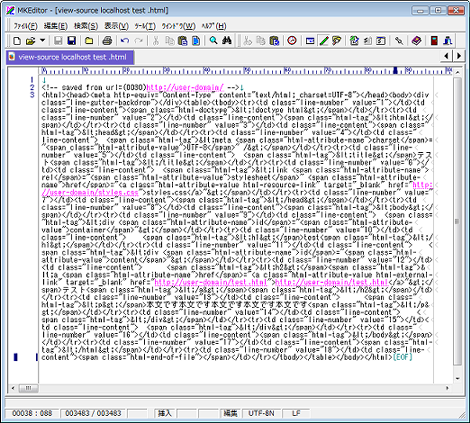
Task: Click the vertical scrollbar thumb
Action: [x=458, y=221]
